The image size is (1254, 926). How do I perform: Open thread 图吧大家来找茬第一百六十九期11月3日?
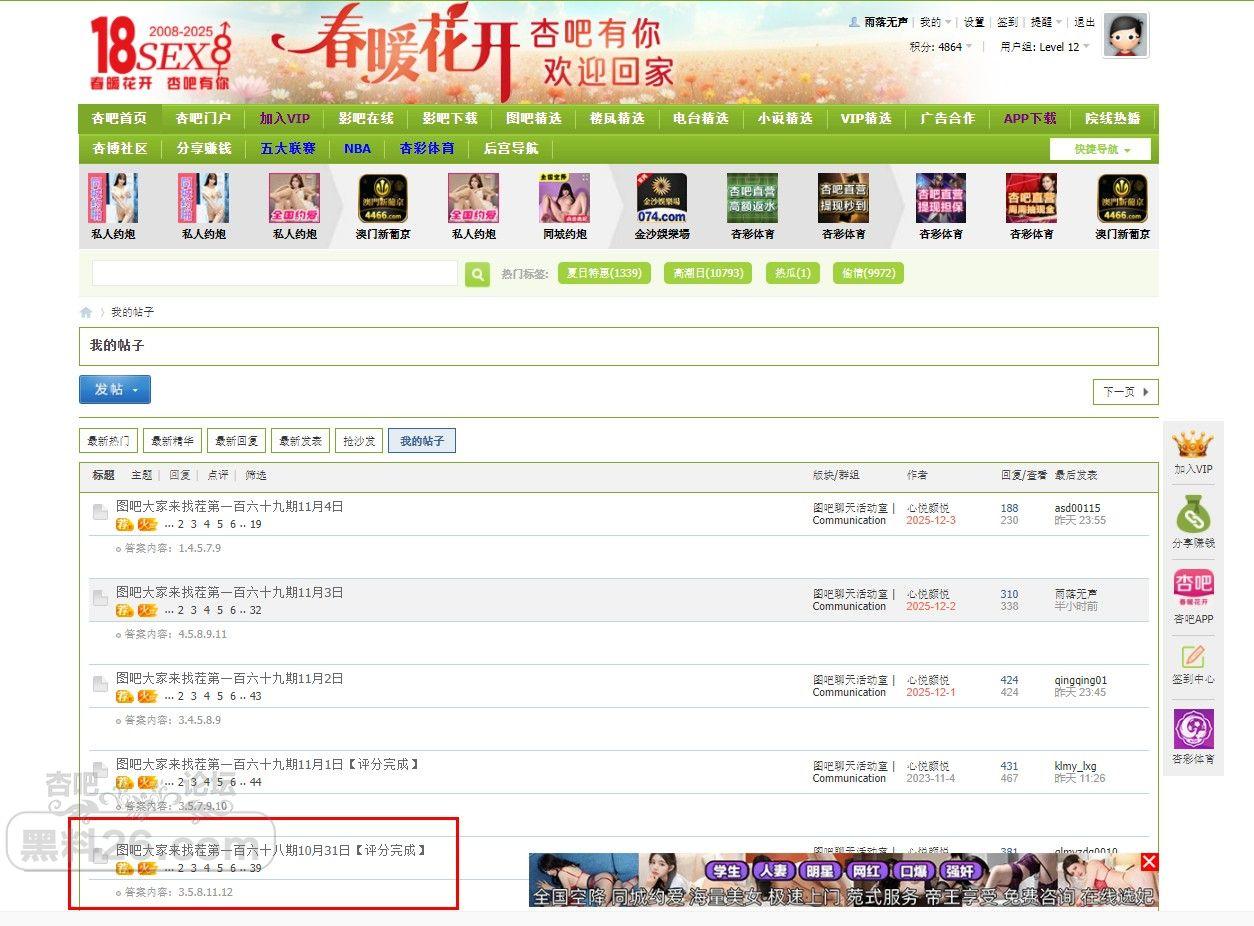click(x=230, y=592)
